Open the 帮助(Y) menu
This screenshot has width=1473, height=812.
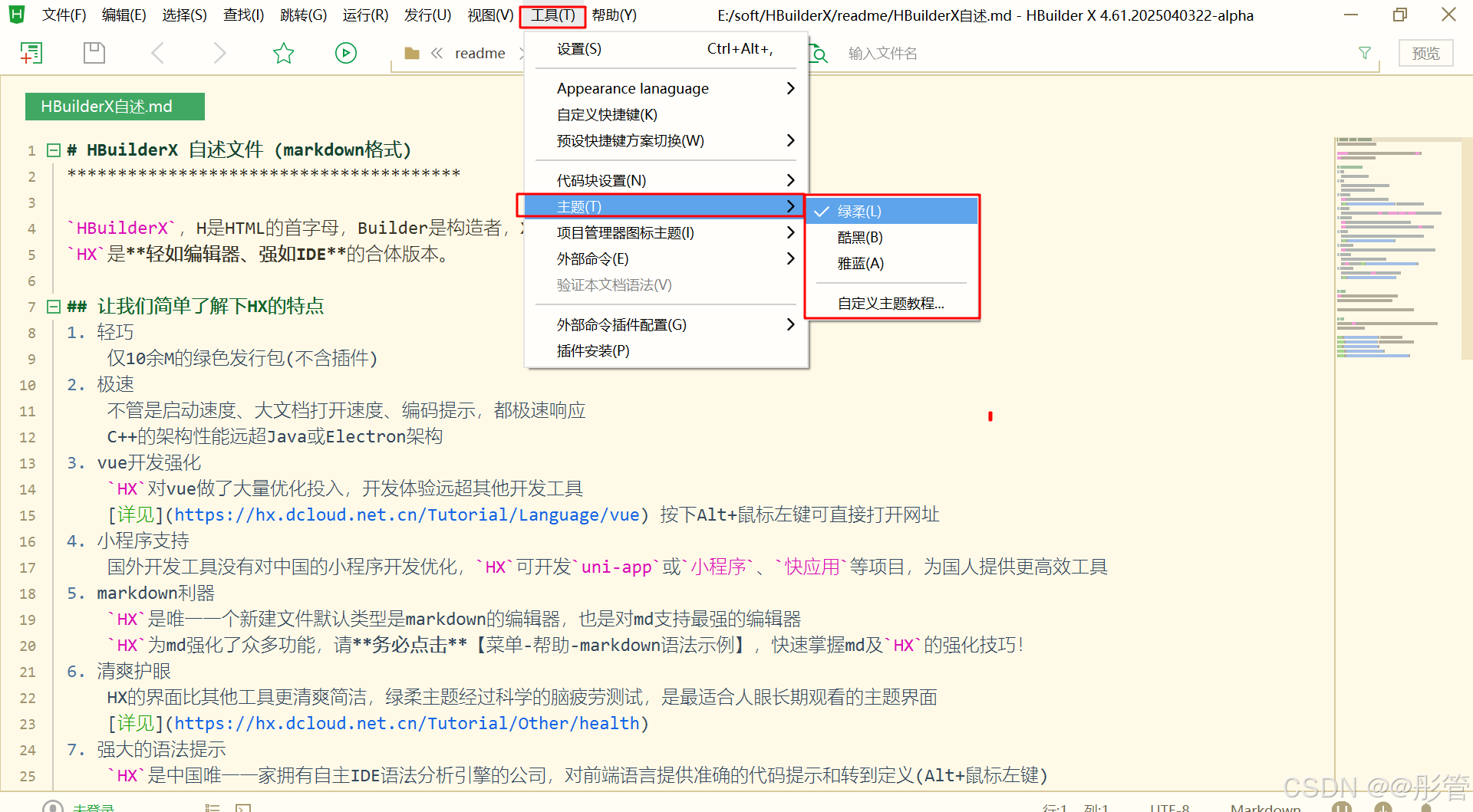(x=614, y=15)
